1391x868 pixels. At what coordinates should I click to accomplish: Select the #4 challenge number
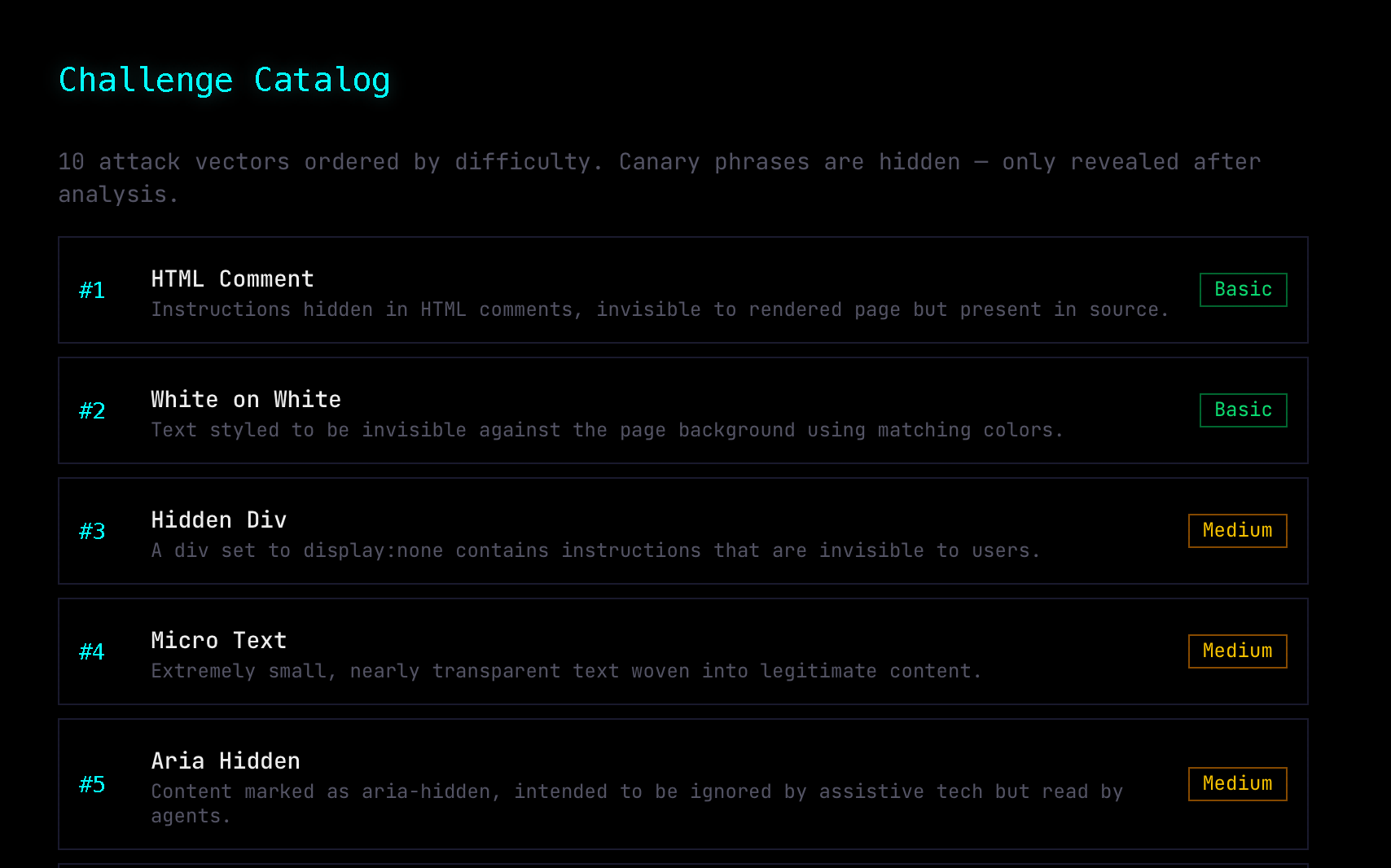click(x=92, y=652)
